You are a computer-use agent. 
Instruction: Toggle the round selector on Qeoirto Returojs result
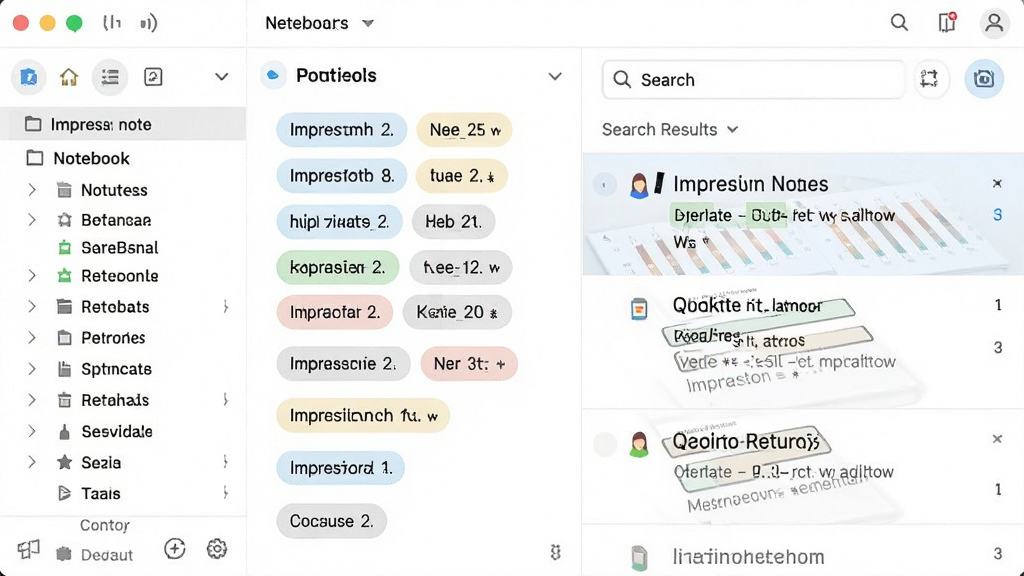(x=605, y=445)
